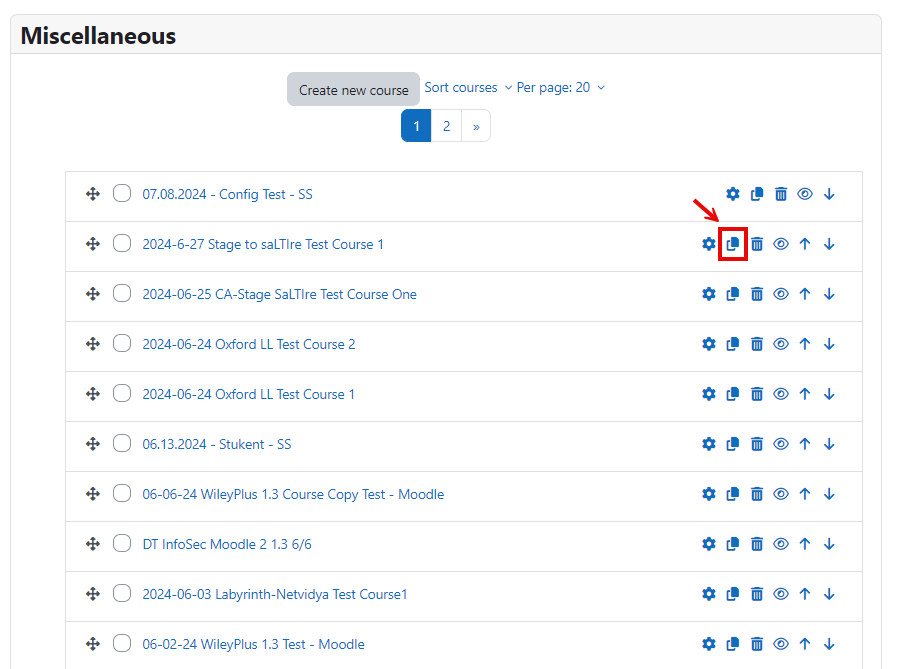This screenshot has height=669, width=923.
Task: Move 06.13.2024 - Stukent - SS down
Action: click(829, 444)
